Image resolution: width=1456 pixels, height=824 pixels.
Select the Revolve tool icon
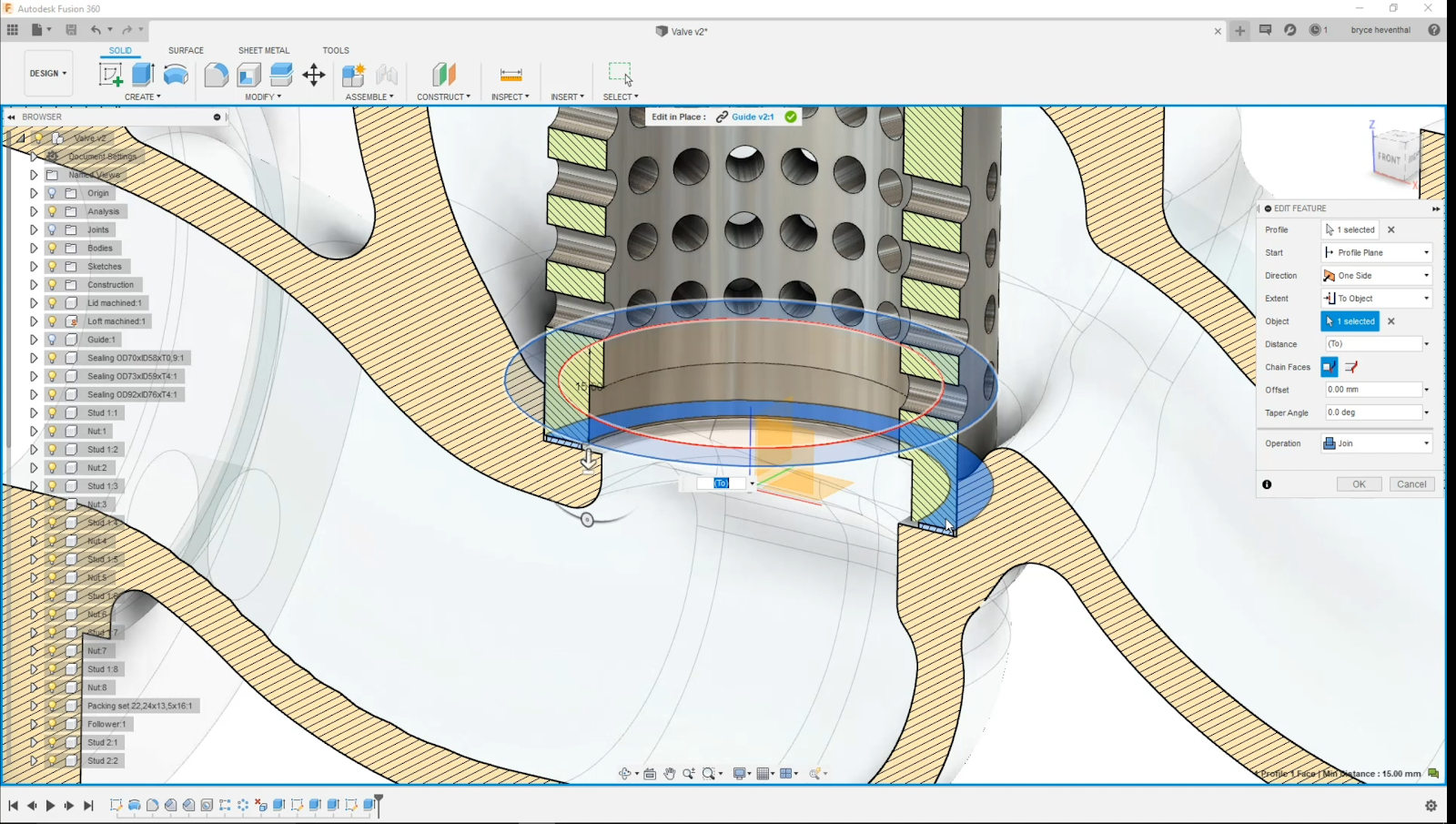tap(176, 75)
